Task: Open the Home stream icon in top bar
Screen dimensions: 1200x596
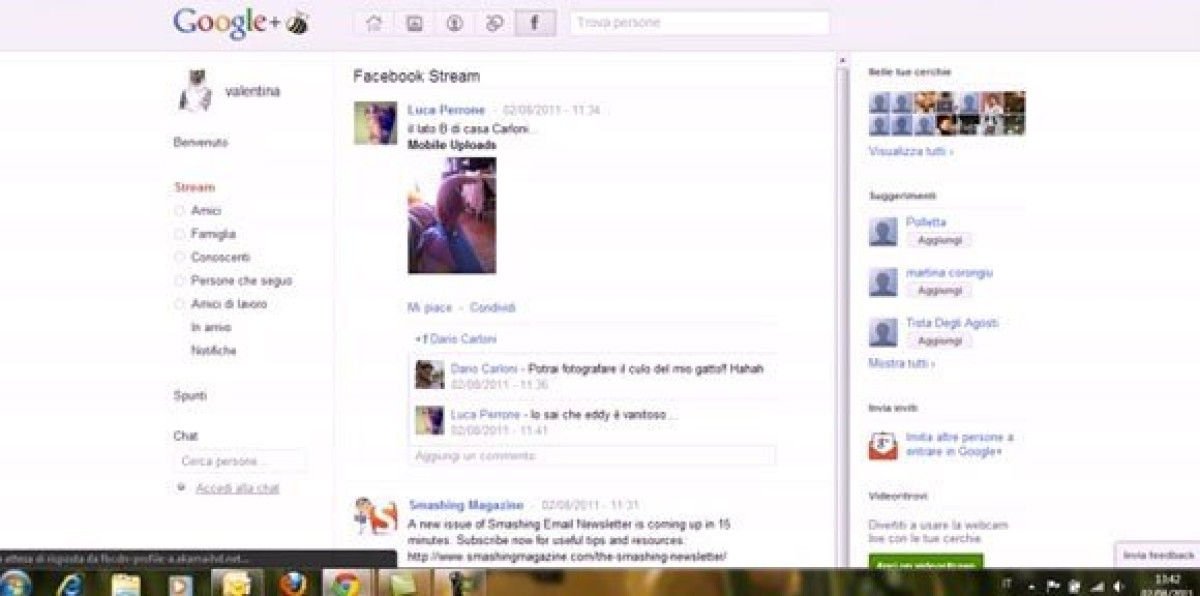Action: coord(374,23)
